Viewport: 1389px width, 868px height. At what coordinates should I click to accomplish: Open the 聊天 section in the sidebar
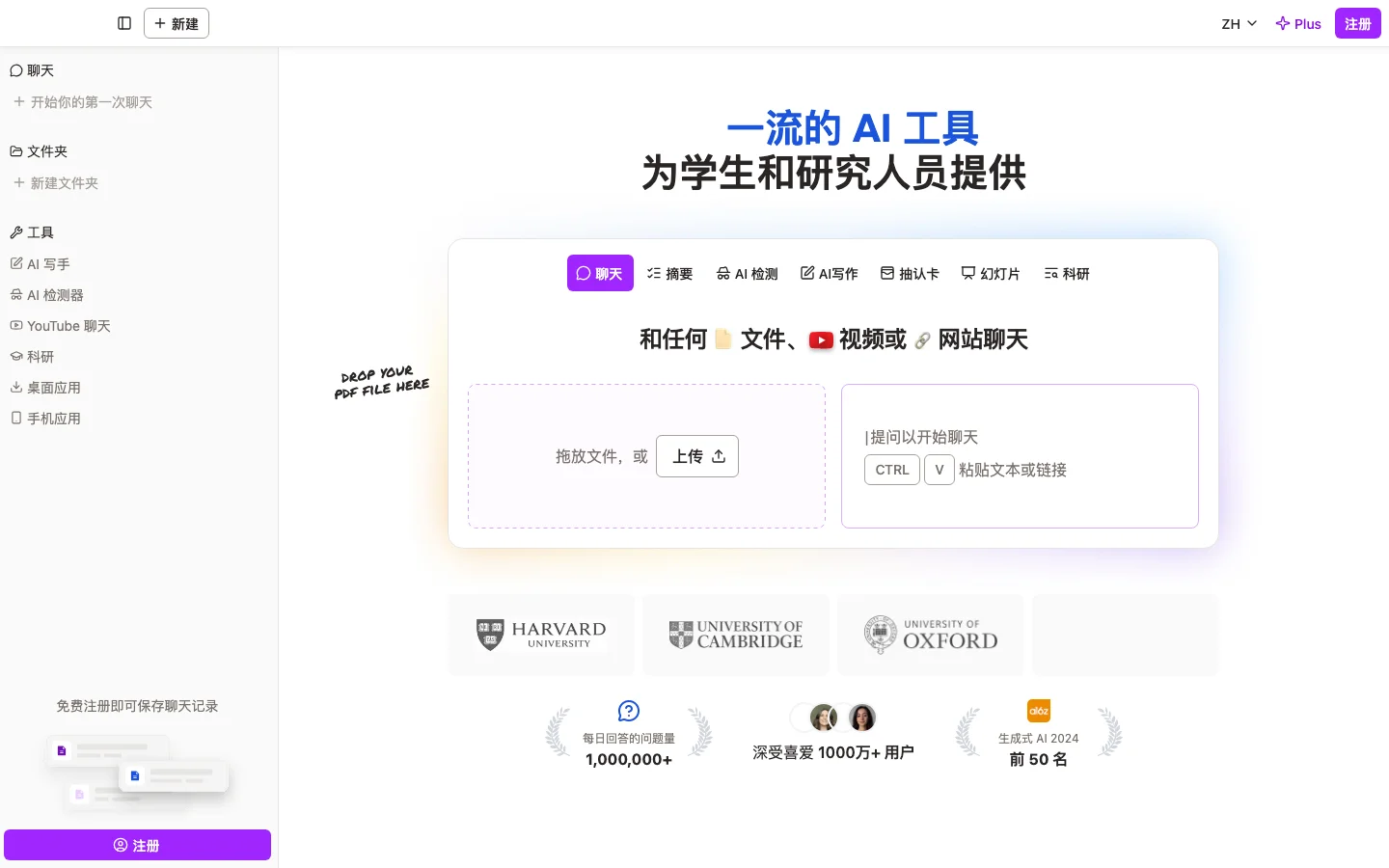coord(33,70)
